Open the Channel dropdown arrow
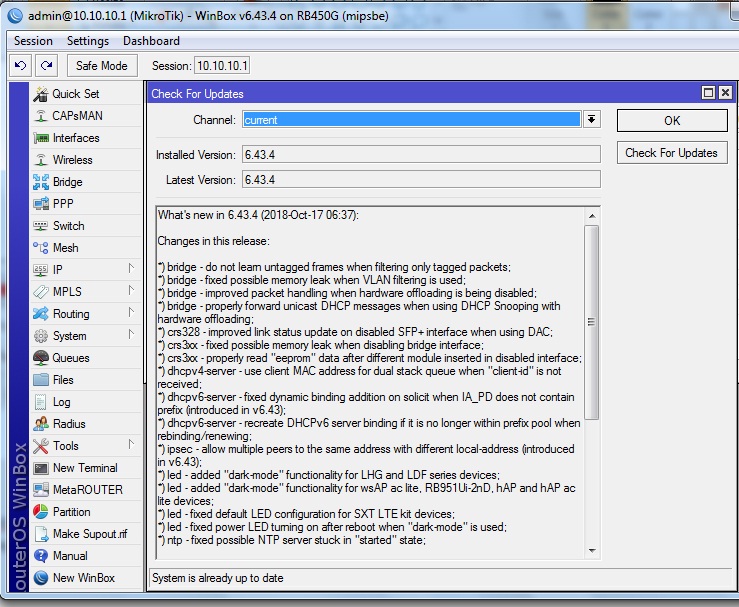The width and height of the screenshot is (739, 607). click(591, 119)
